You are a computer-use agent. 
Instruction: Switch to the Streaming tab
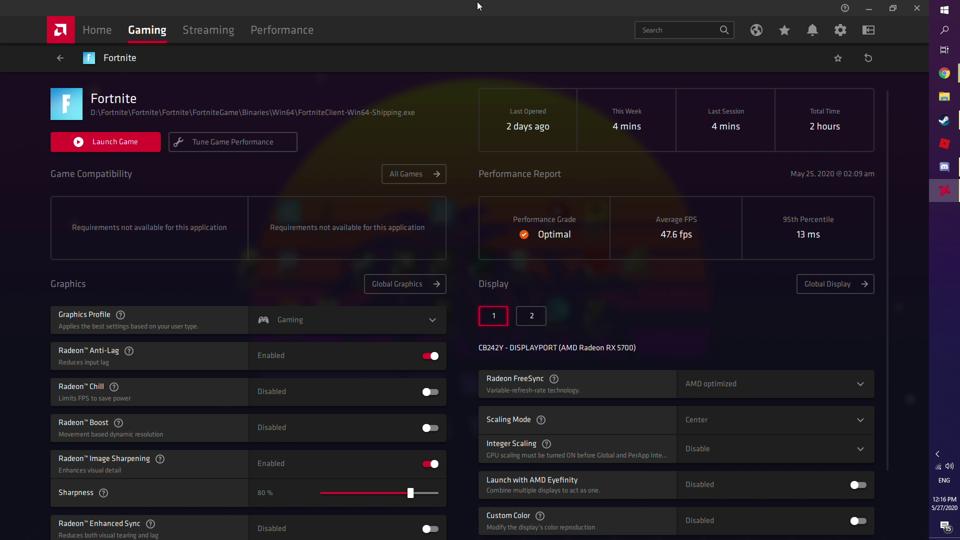[208, 30]
